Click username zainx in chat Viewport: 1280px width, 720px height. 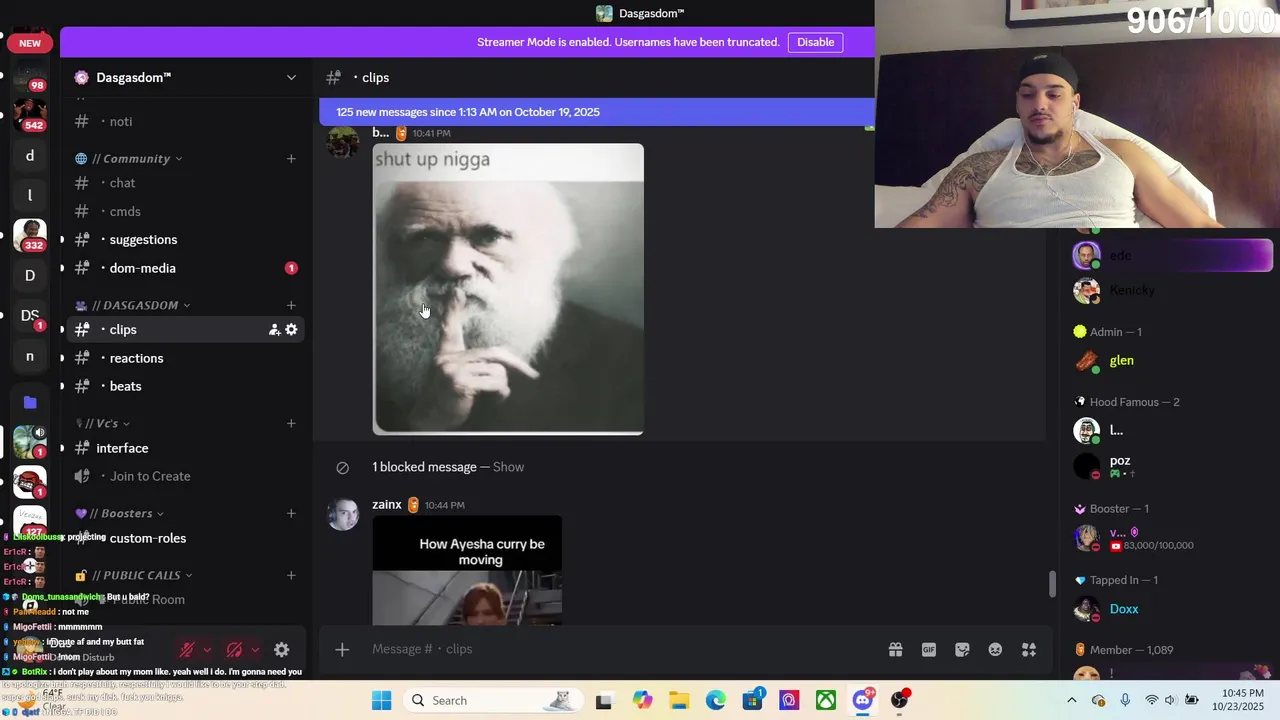coord(387,505)
